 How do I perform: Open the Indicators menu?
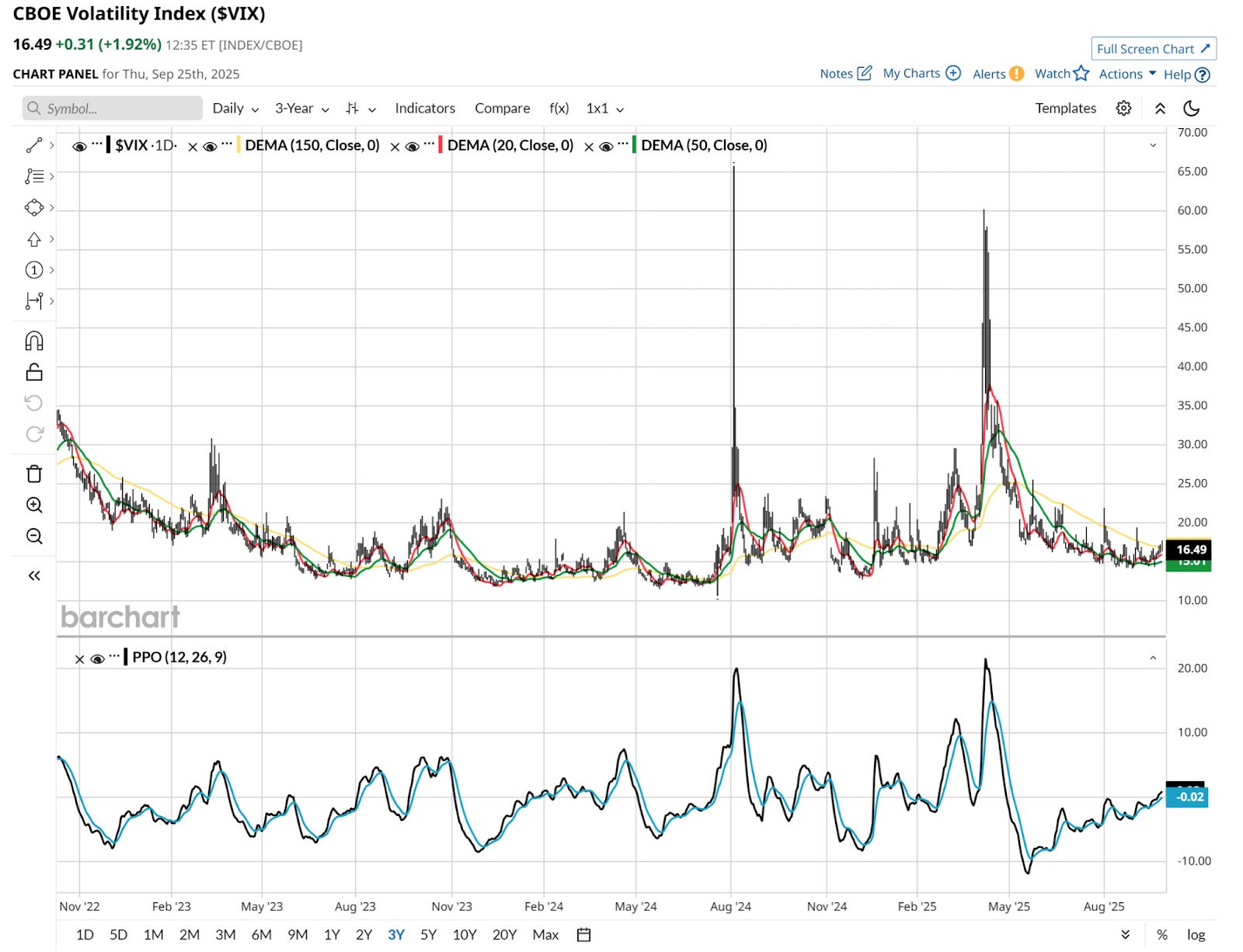[x=425, y=108]
